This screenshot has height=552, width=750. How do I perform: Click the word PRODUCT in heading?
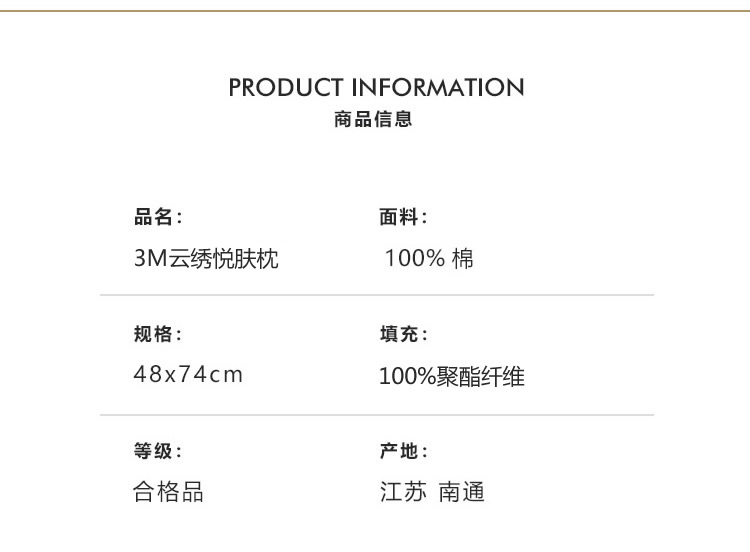pos(286,88)
